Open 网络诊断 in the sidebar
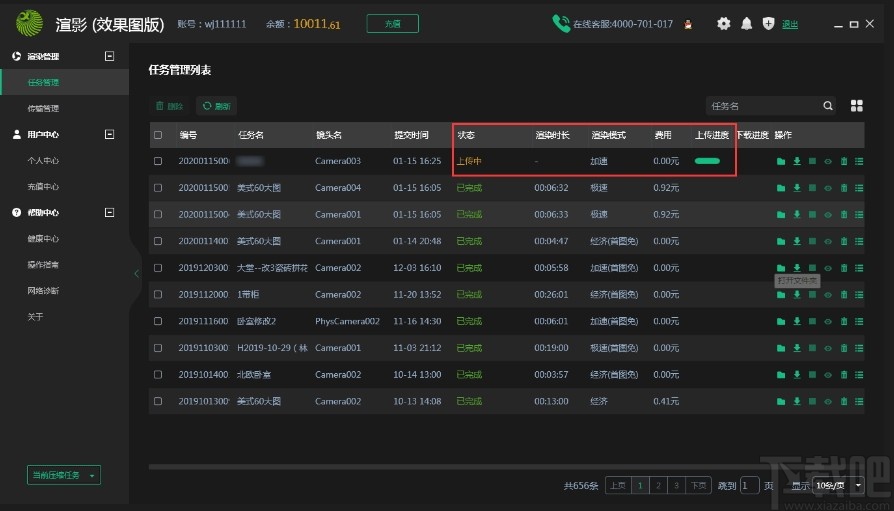This screenshot has height=511, width=894. tap(43, 291)
